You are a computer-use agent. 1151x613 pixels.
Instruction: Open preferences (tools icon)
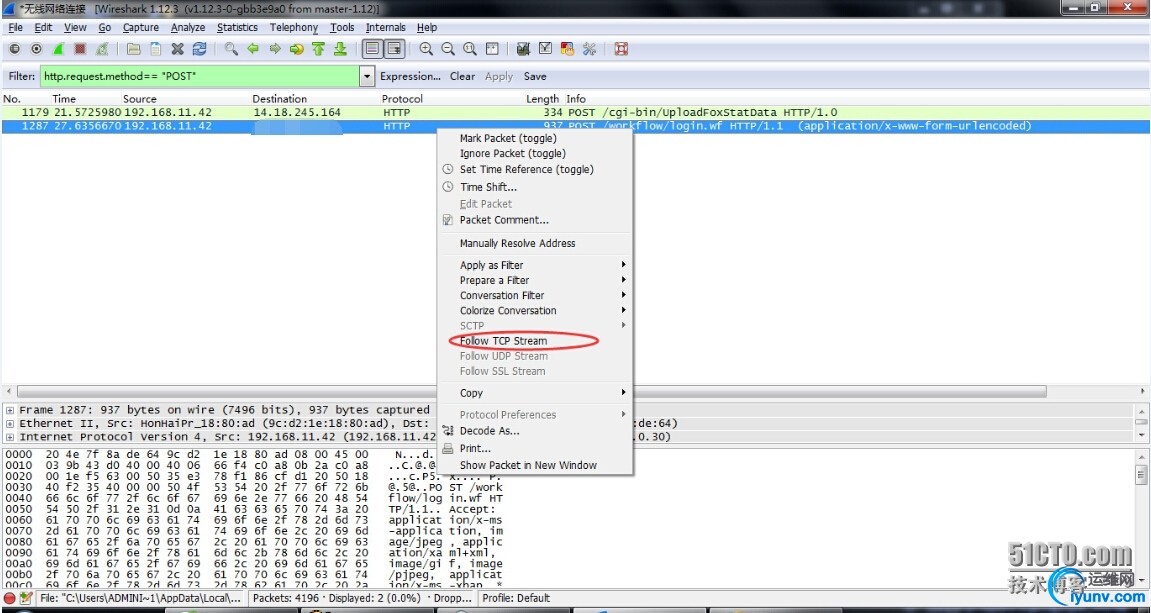pos(589,49)
